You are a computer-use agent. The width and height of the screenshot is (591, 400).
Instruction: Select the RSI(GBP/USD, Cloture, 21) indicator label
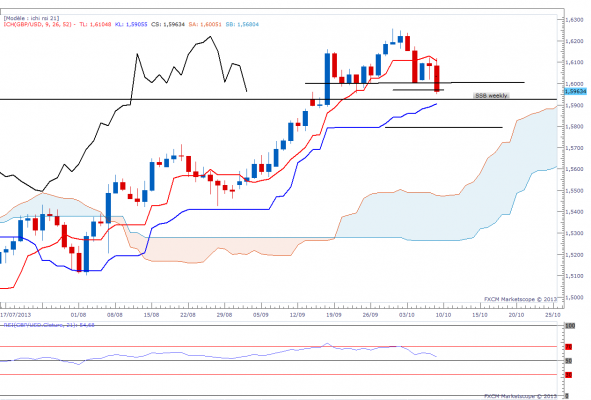(49, 325)
